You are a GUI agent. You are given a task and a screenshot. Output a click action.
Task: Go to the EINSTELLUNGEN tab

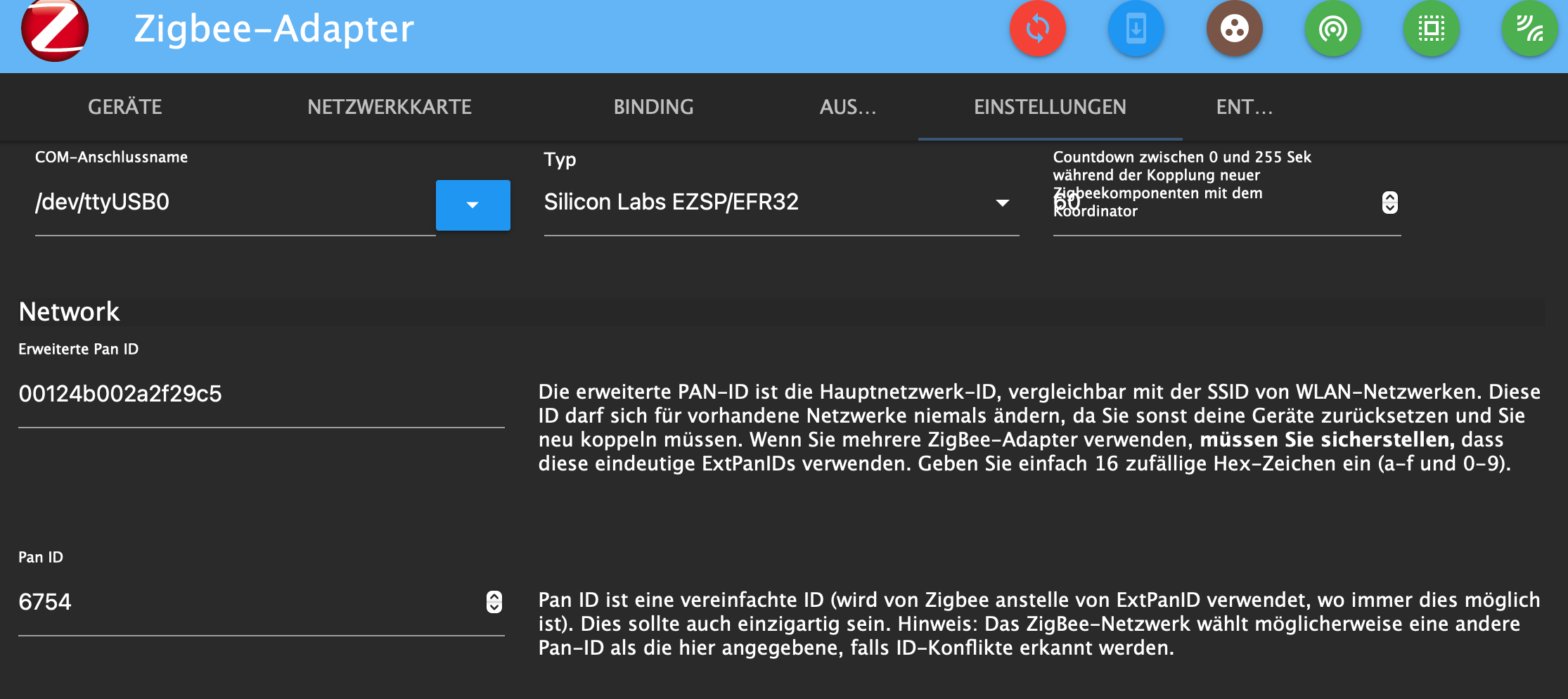1049,107
